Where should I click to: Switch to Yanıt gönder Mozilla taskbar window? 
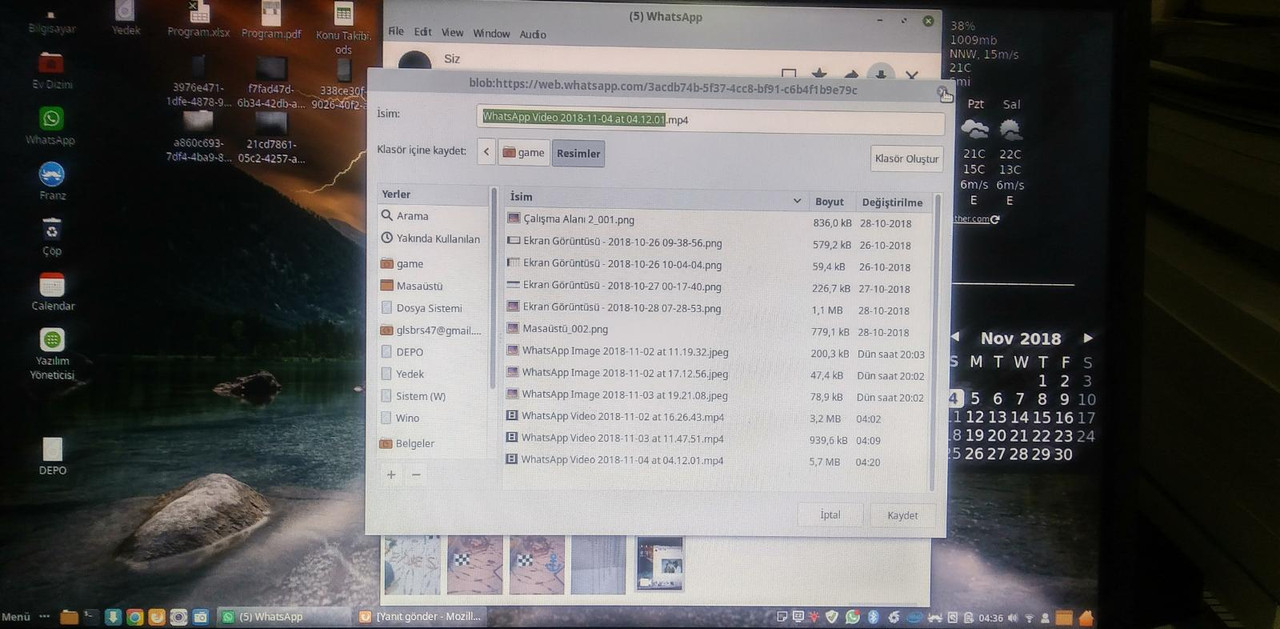pyautogui.click(x=421, y=617)
